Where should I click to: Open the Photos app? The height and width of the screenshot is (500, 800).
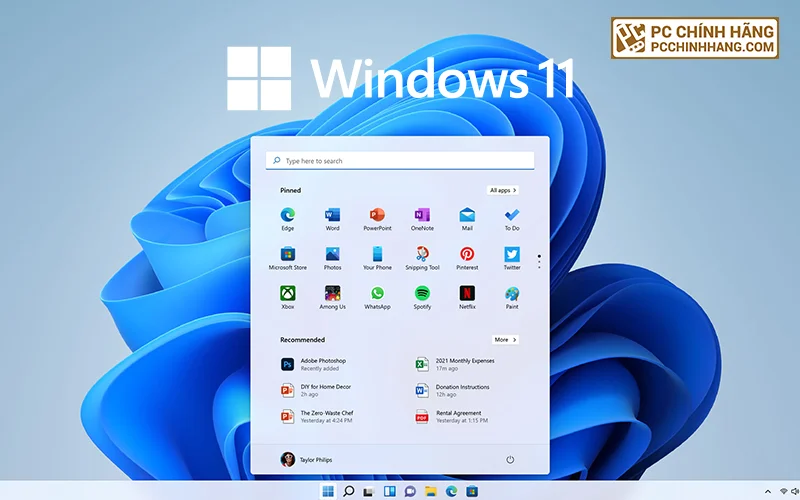(333, 259)
